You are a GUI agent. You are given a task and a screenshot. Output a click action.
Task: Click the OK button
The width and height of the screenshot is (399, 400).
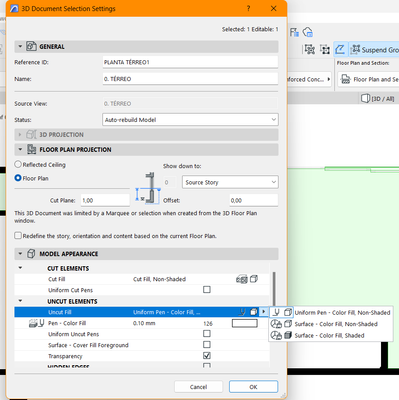tap(253, 387)
